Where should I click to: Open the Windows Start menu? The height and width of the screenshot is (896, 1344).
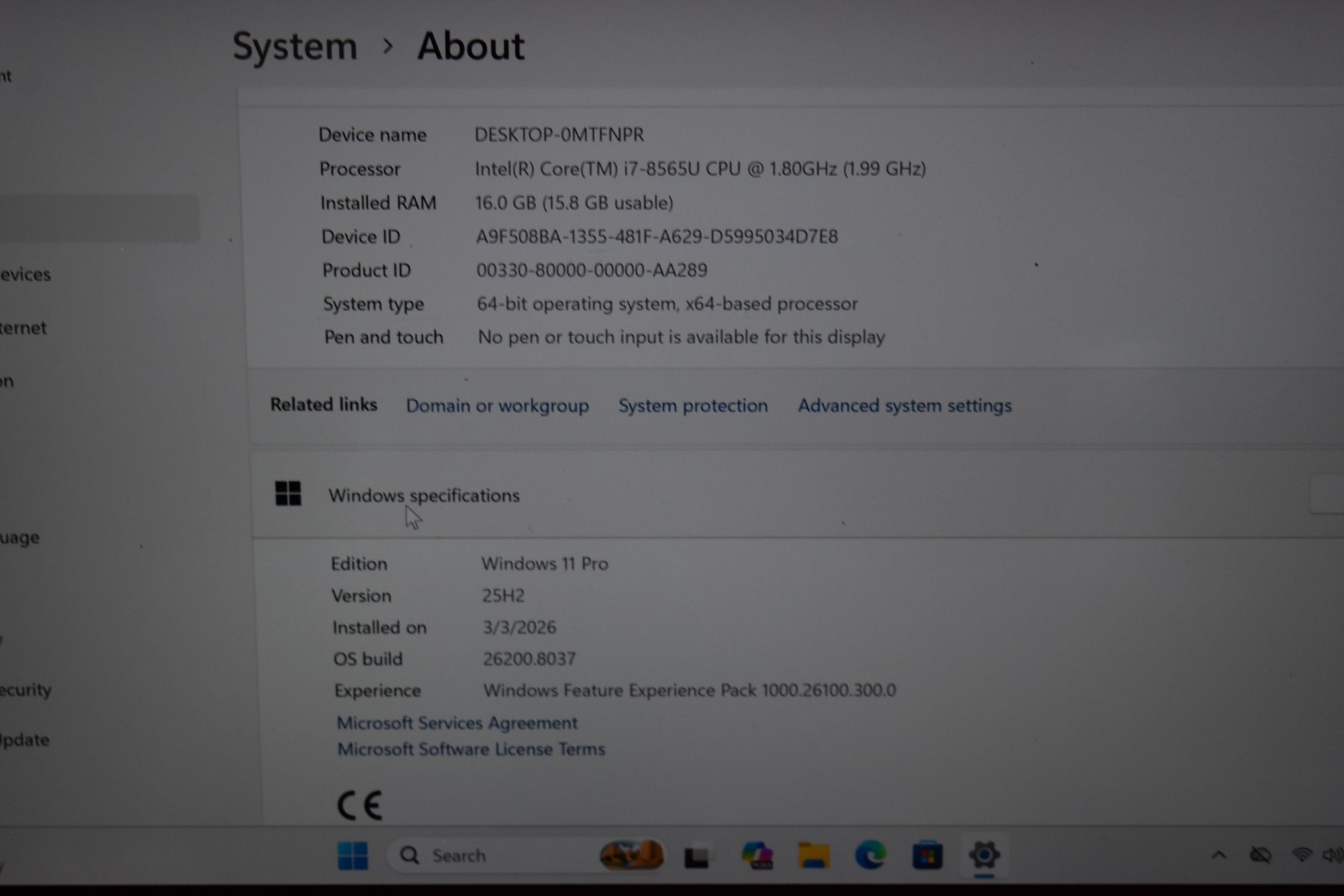353,856
